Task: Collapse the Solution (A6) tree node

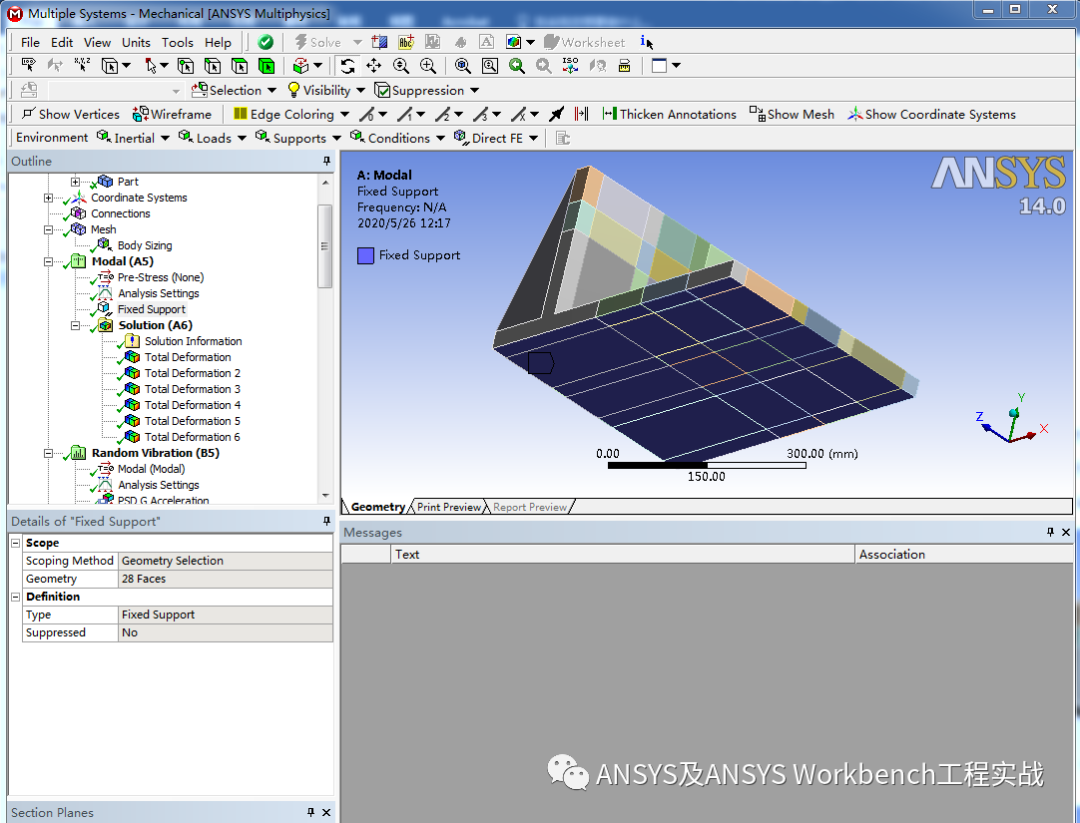Action: click(75, 326)
